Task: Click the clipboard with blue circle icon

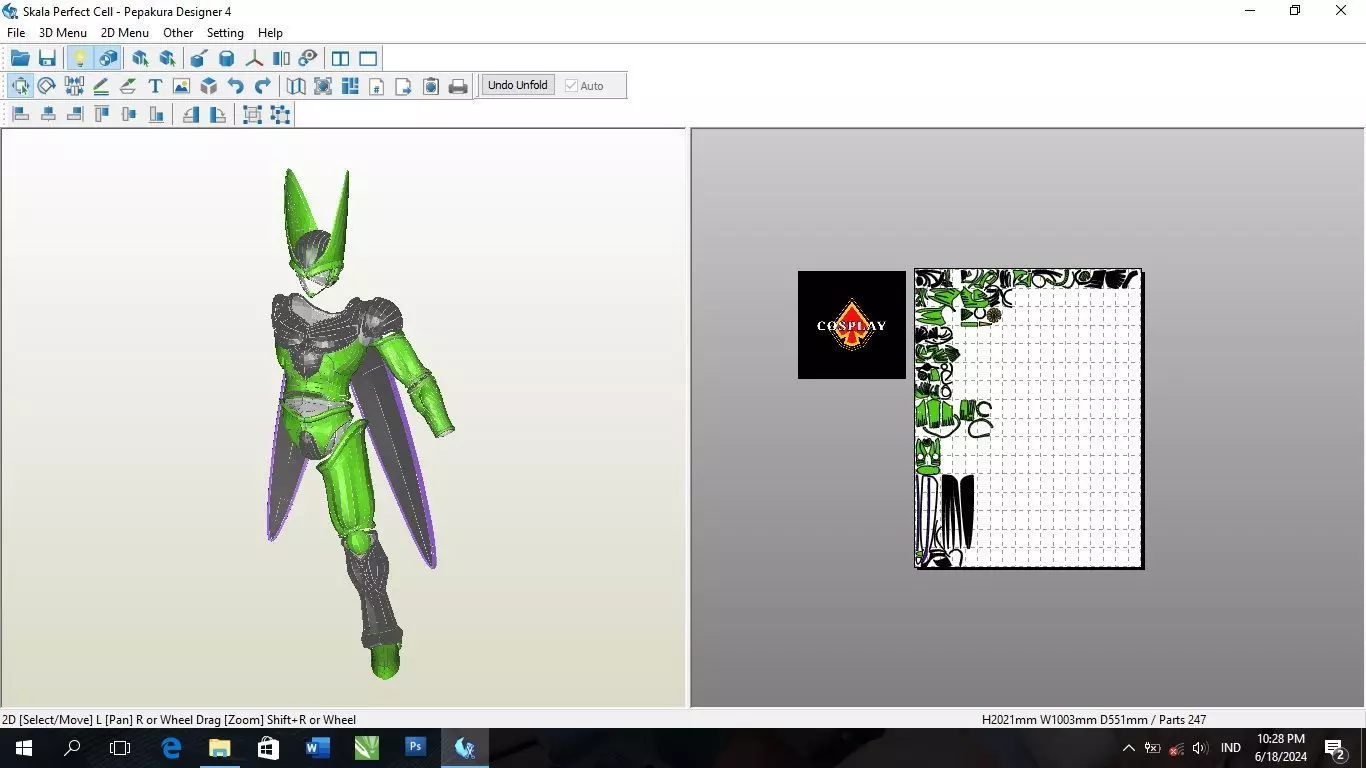Action: coord(431,86)
